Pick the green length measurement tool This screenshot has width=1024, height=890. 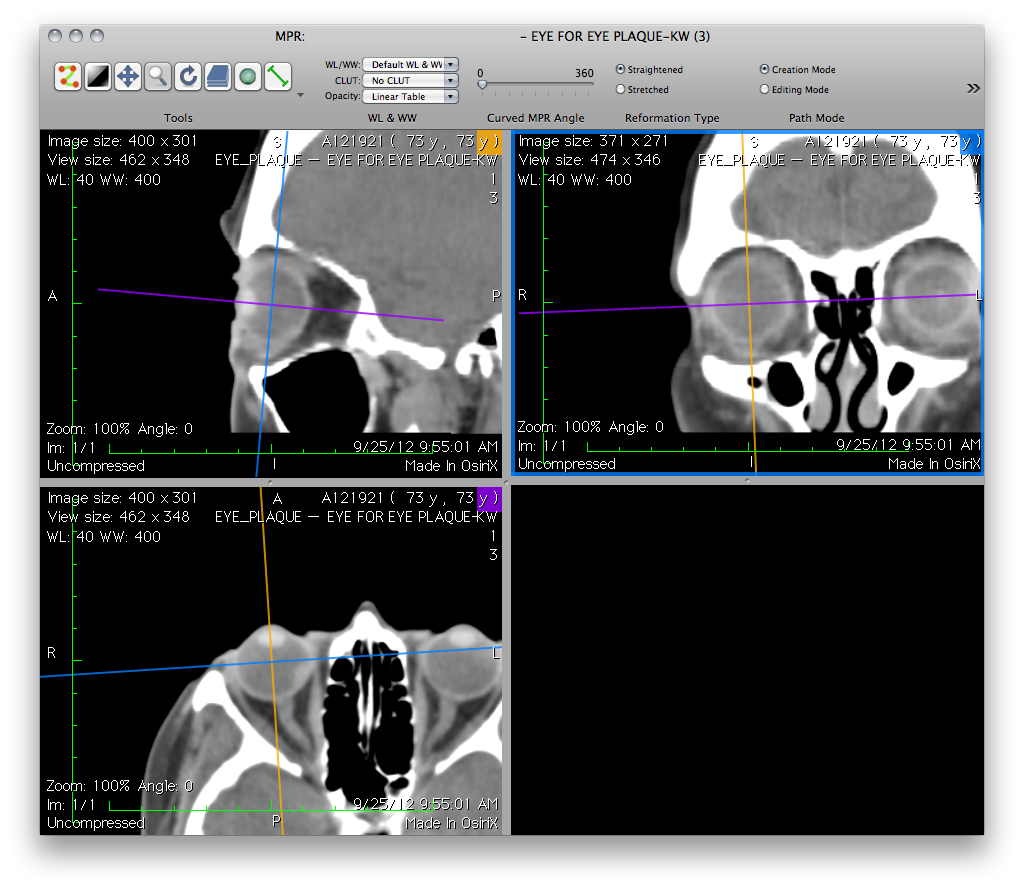(277, 76)
